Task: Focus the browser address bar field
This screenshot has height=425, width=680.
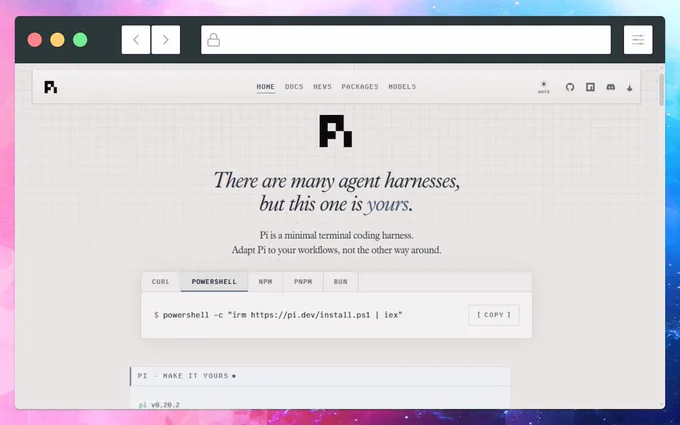Action: [406, 40]
